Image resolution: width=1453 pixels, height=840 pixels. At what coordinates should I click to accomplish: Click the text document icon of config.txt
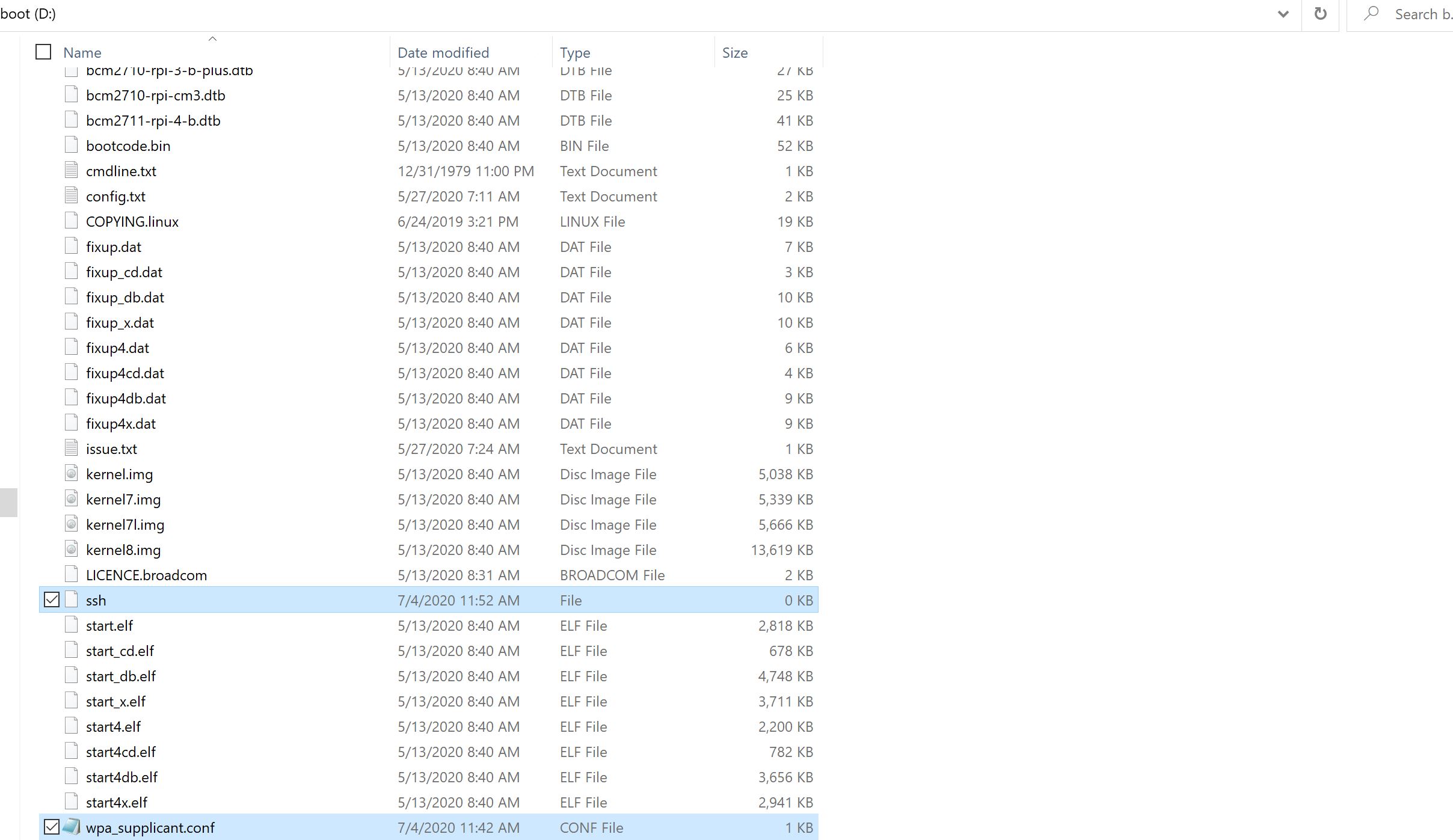pyautogui.click(x=71, y=195)
